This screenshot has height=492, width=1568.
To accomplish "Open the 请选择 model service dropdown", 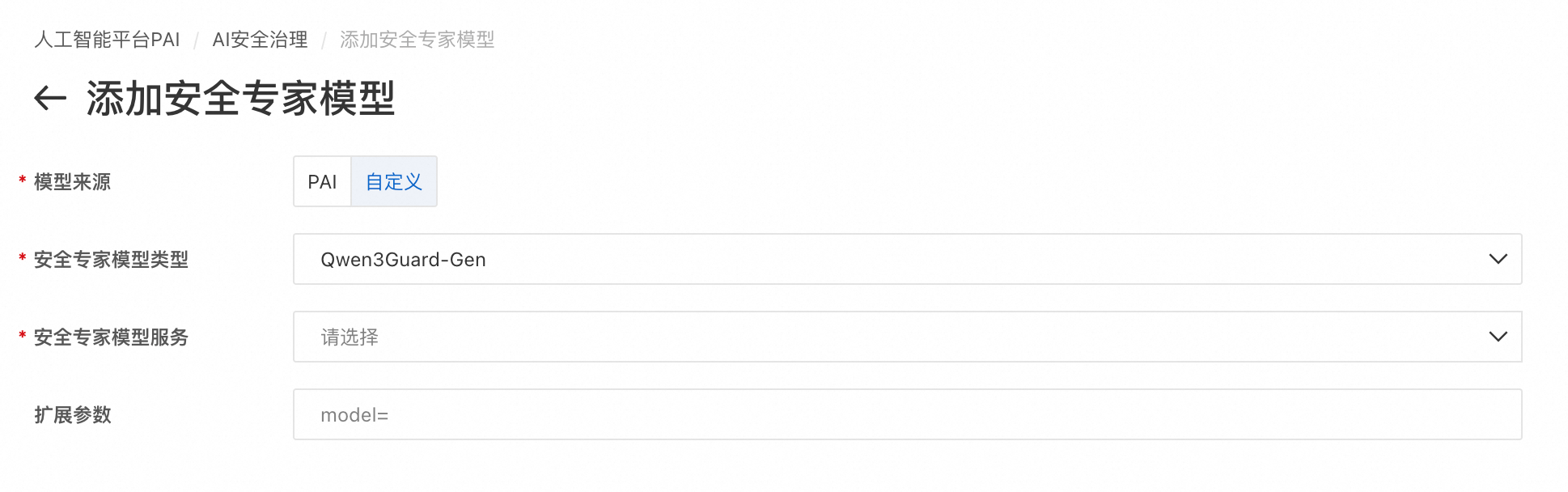I will click(x=890, y=337).
